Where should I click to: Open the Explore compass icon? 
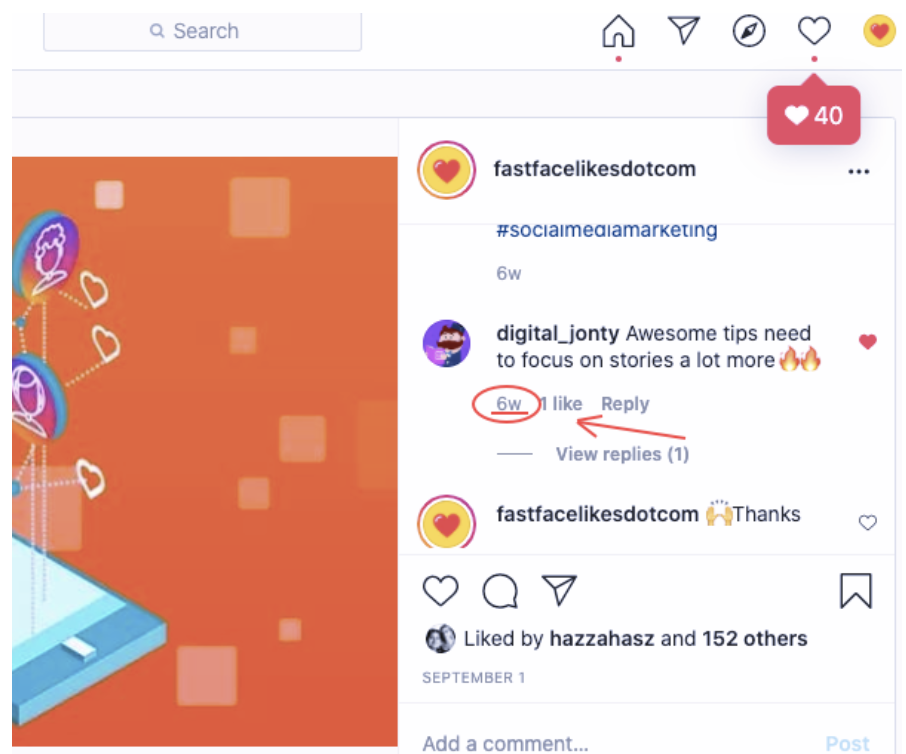[x=749, y=31]
